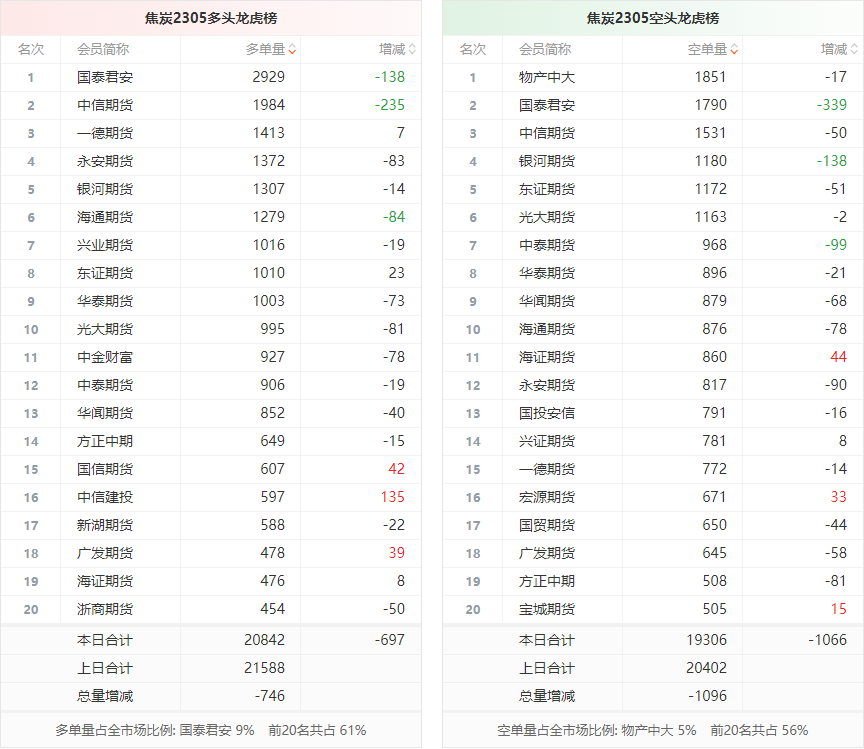
Task: Sort long table by 多单量 sort icon
Action: point(291,49)
